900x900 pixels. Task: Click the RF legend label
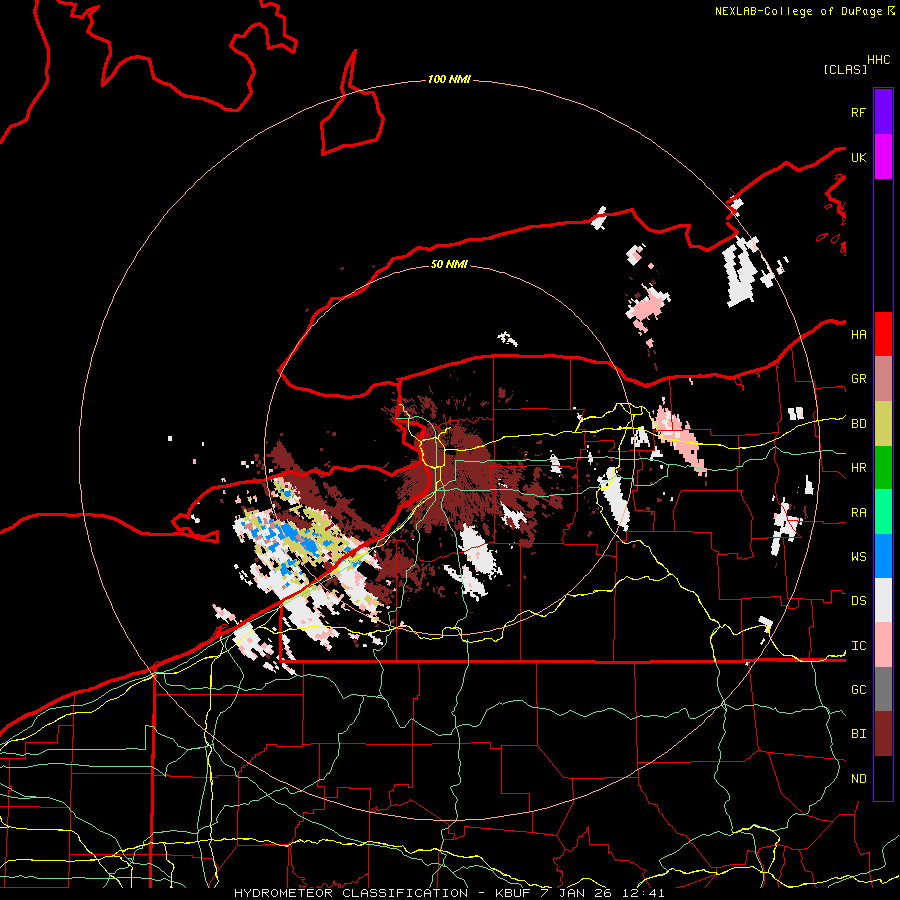click(x=858, y=112)
